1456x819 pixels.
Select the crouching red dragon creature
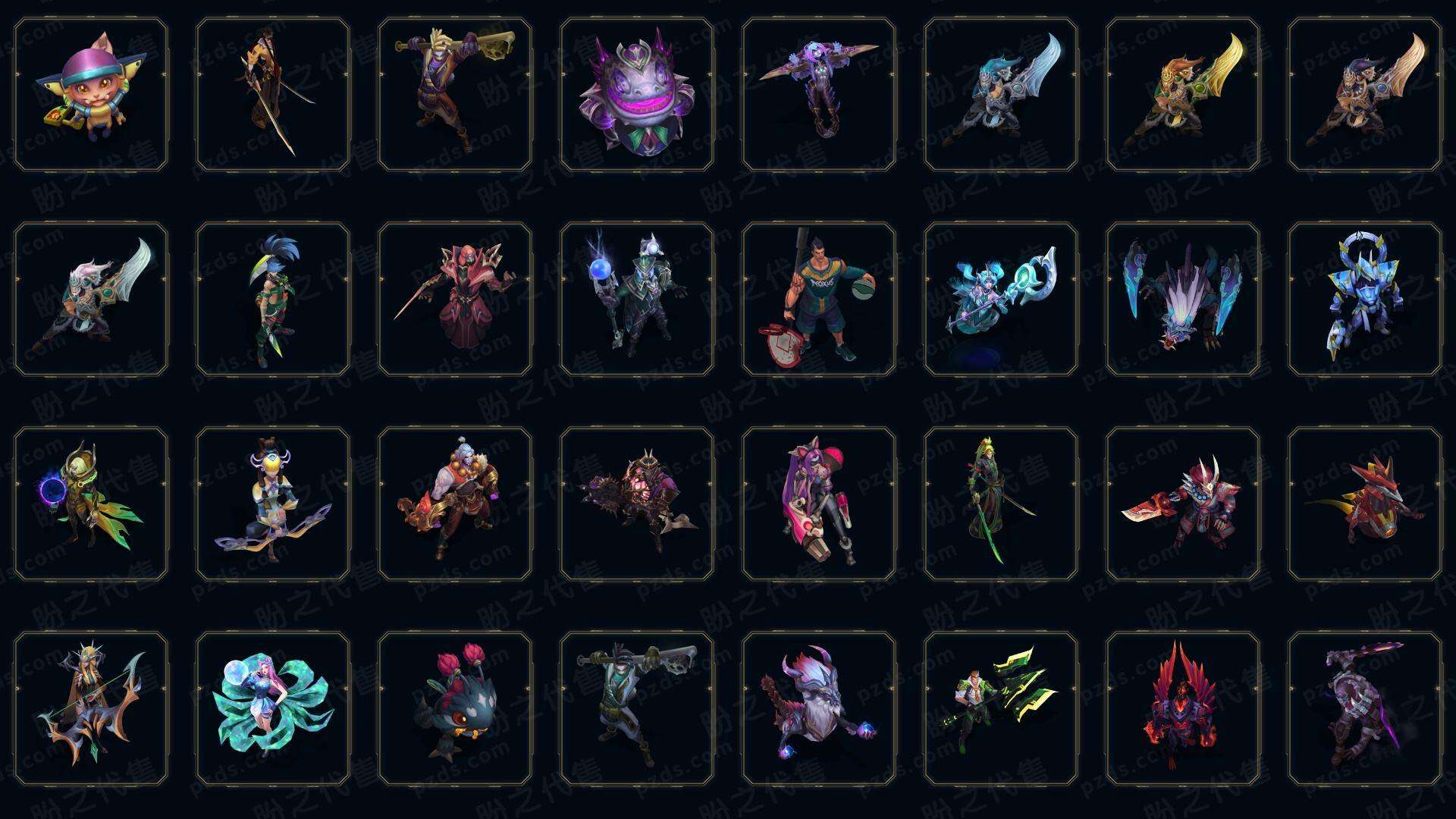click(1365, 504)
